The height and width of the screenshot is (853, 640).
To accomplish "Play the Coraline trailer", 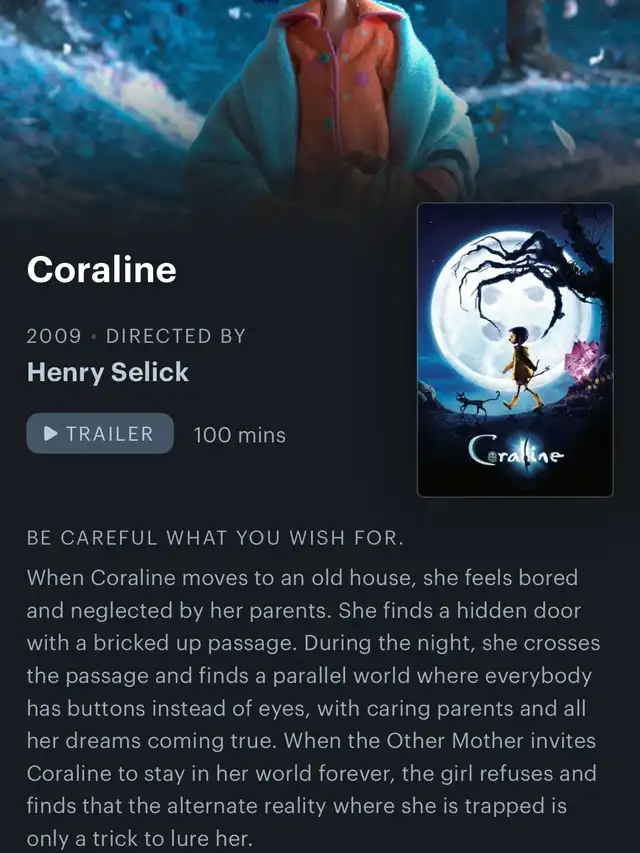I will click(x=100, y=434).
